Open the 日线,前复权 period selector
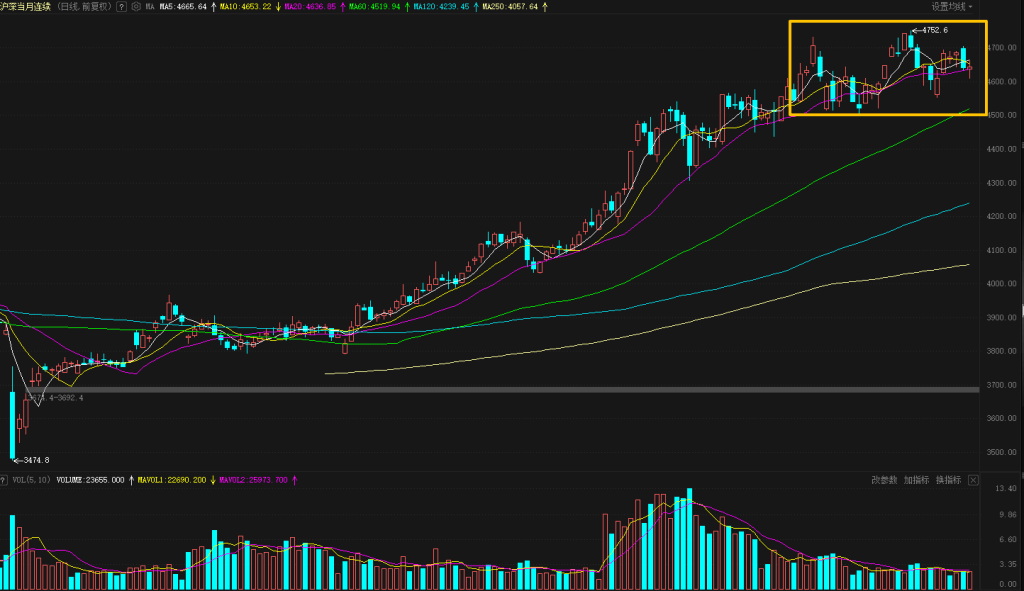 84,6
